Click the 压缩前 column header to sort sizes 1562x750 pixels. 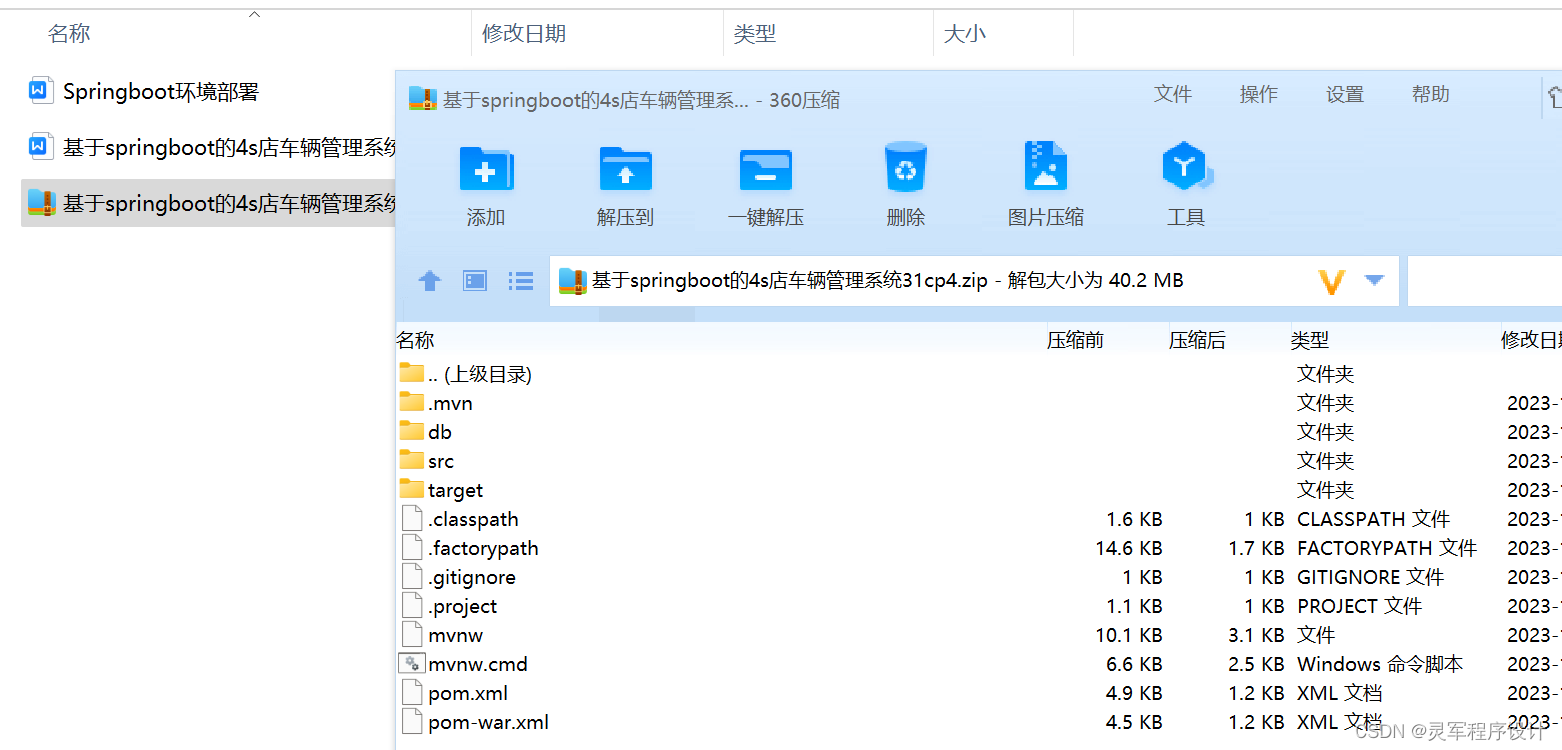1075,339
